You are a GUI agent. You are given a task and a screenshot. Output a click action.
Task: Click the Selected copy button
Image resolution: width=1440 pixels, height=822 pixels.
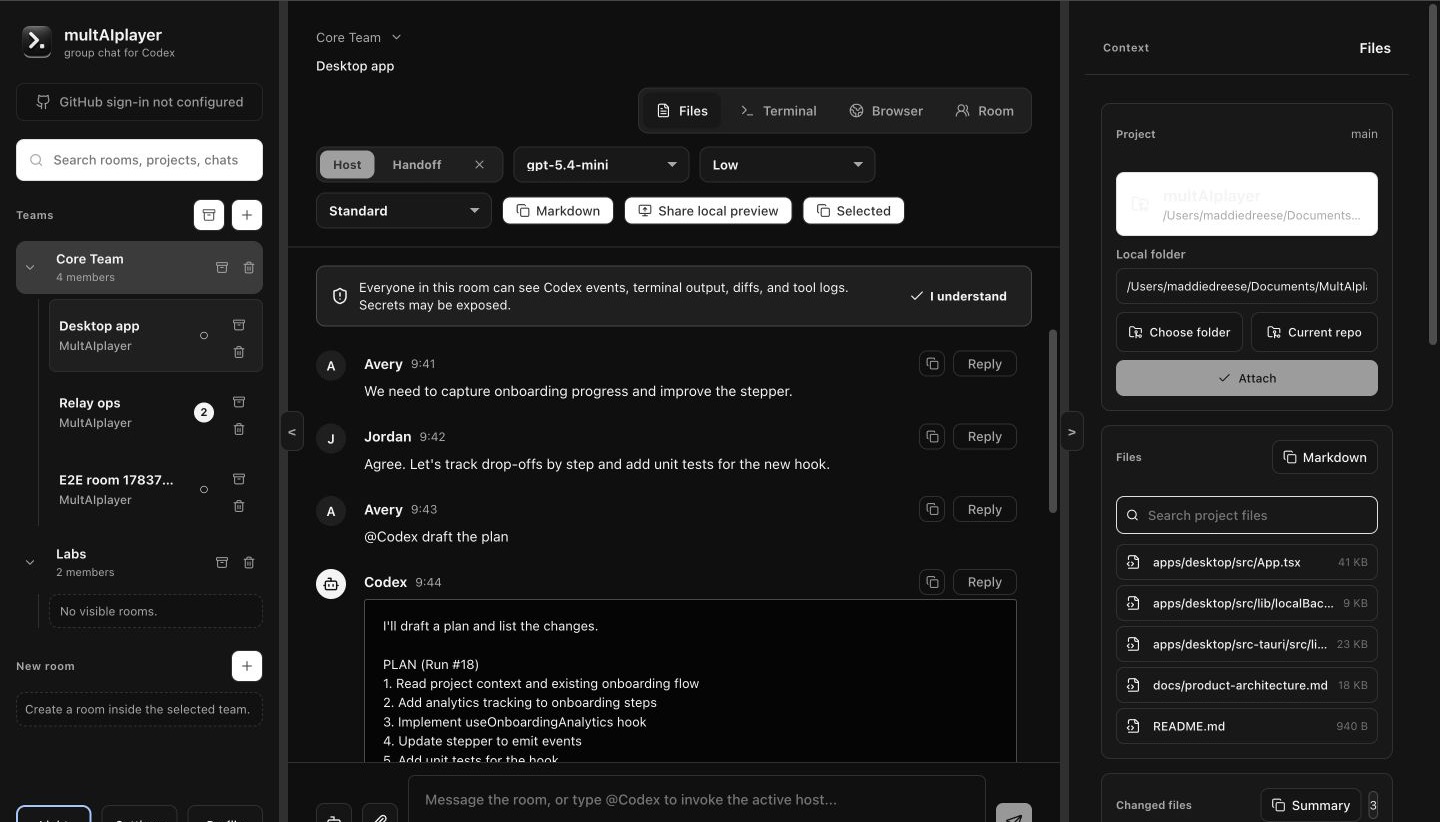(853, 211)
